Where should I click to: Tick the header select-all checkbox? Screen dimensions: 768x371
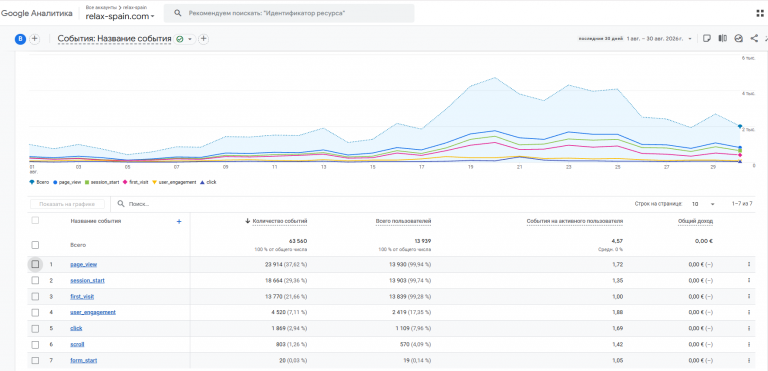[35, 221]
